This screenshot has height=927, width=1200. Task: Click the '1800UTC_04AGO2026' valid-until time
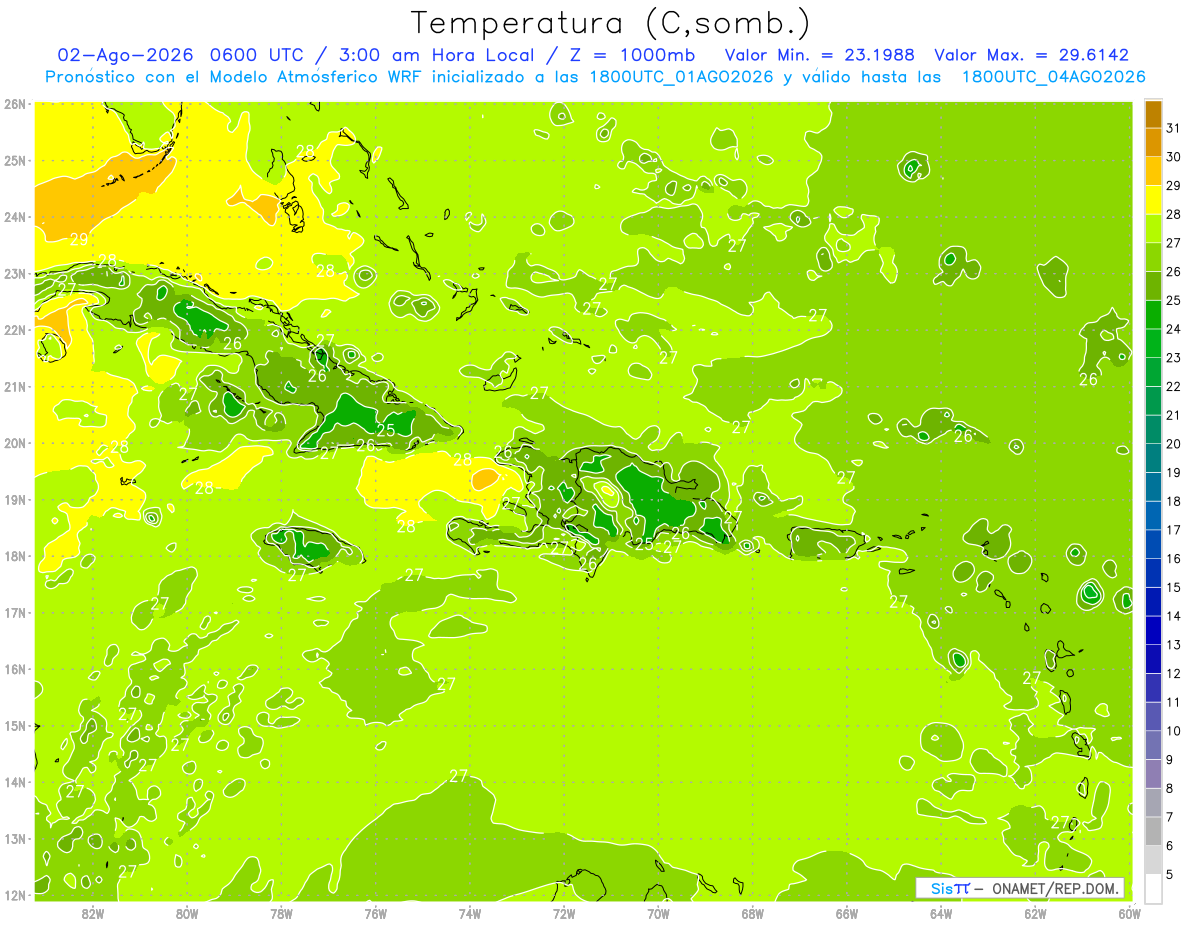(x=1053, y=77)
